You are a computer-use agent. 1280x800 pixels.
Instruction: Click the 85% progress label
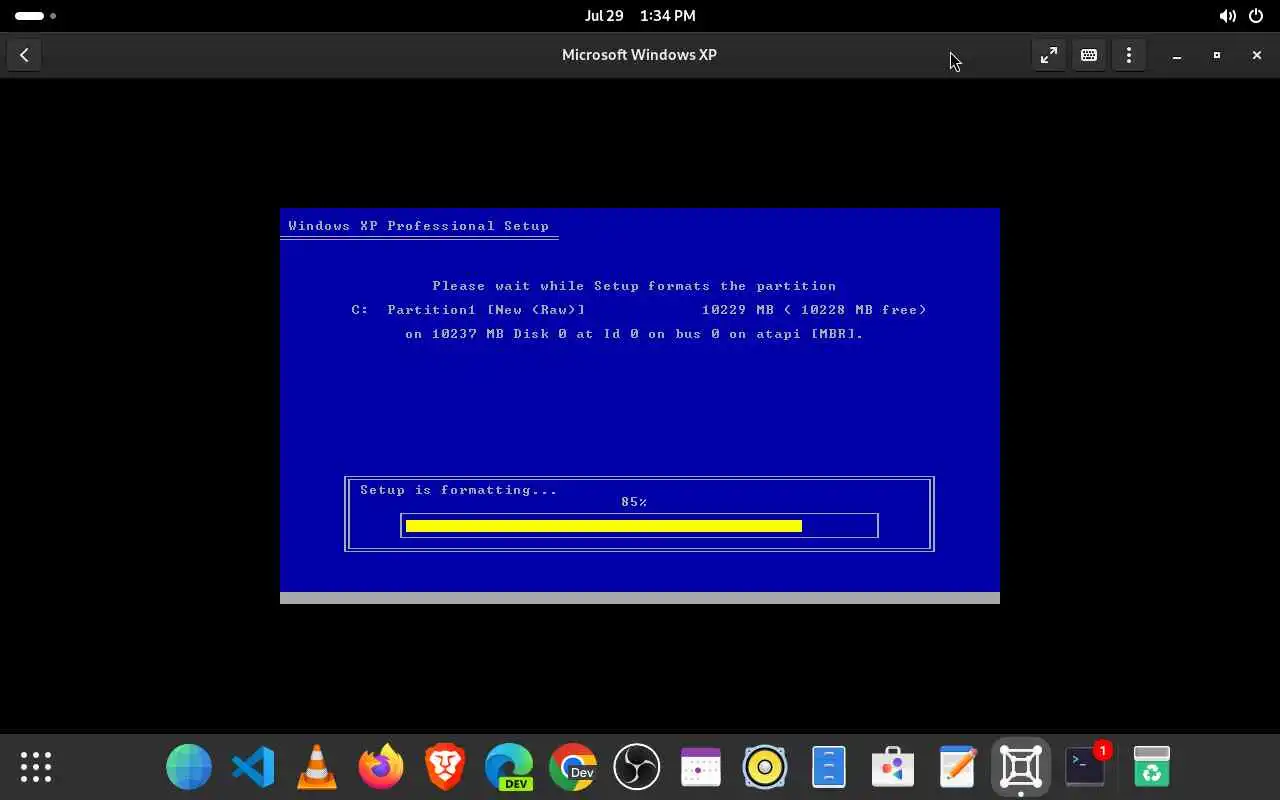coord(634,502)
